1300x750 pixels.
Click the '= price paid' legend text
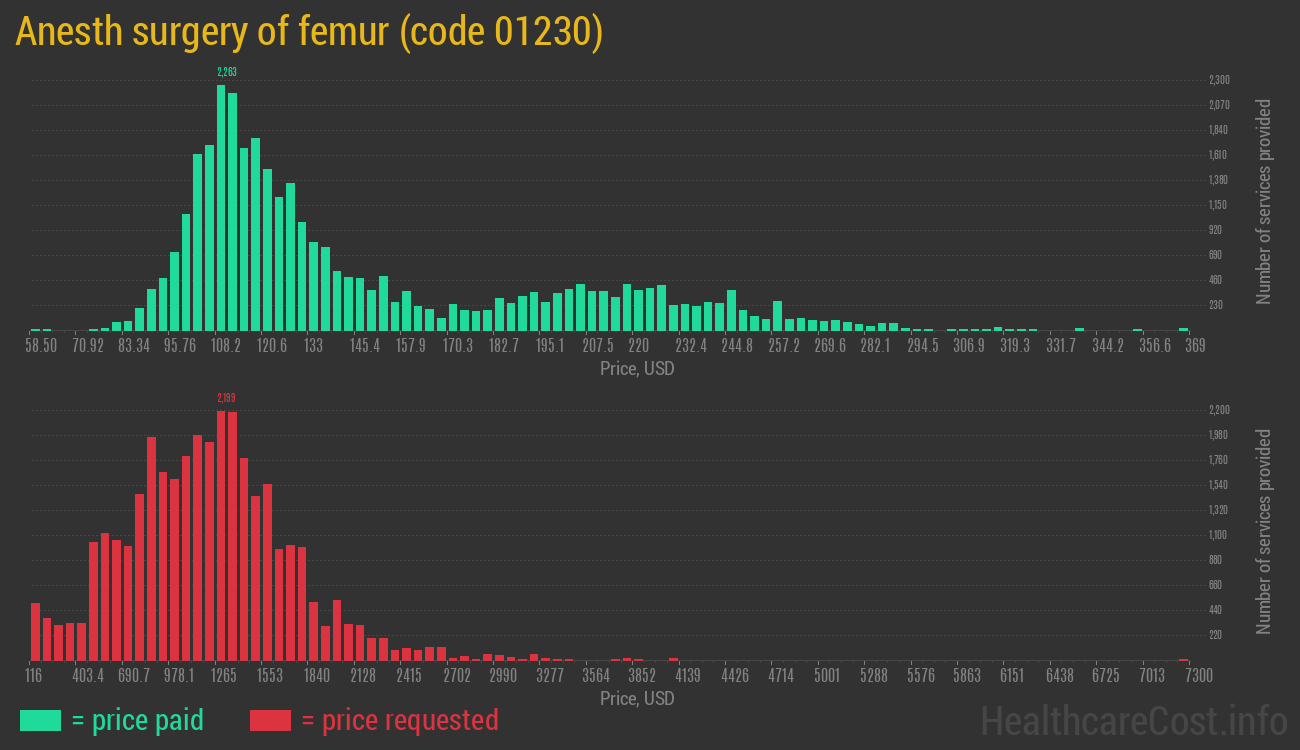point(138,720)
